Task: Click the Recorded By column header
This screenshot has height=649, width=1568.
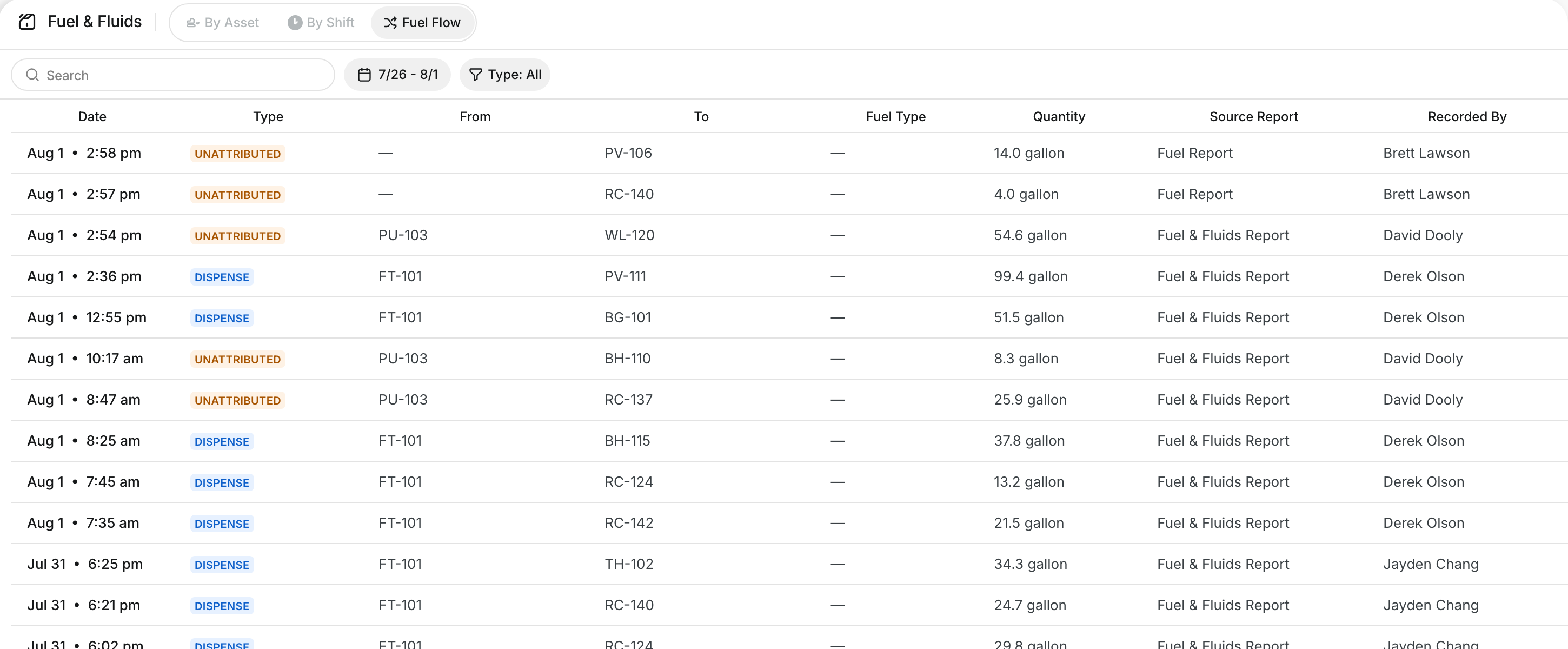Action: (x=1467, y=116)
